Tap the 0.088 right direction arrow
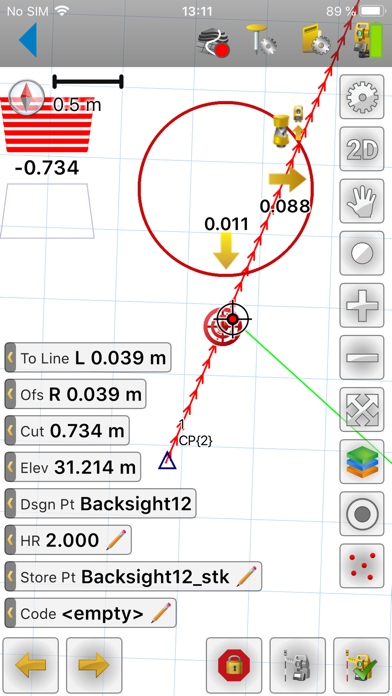392x696 pixels. coord(287,180)
